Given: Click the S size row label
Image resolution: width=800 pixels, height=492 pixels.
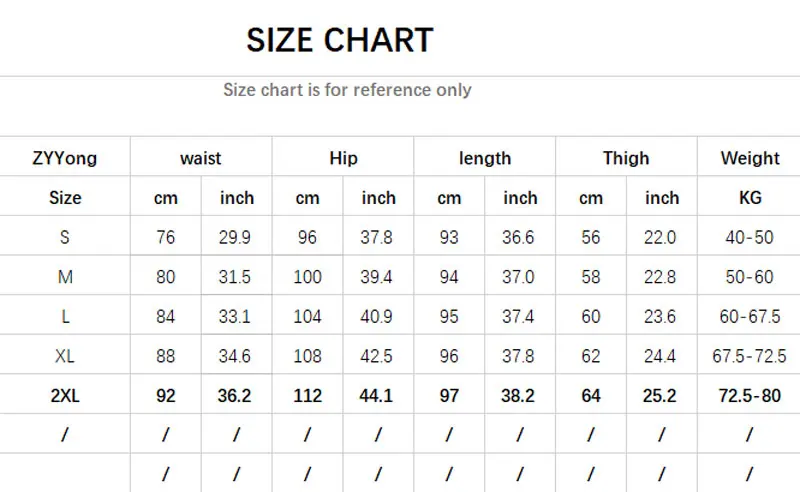Looking at the screenshot, I should point(65,237).
